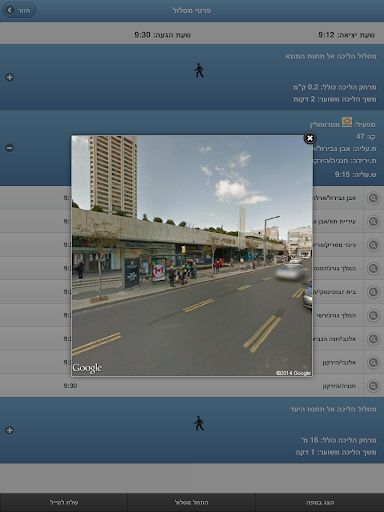The width and height of the screenshot is (384, 512).
Task: Expand walking route to origin station
Action: 10,77
